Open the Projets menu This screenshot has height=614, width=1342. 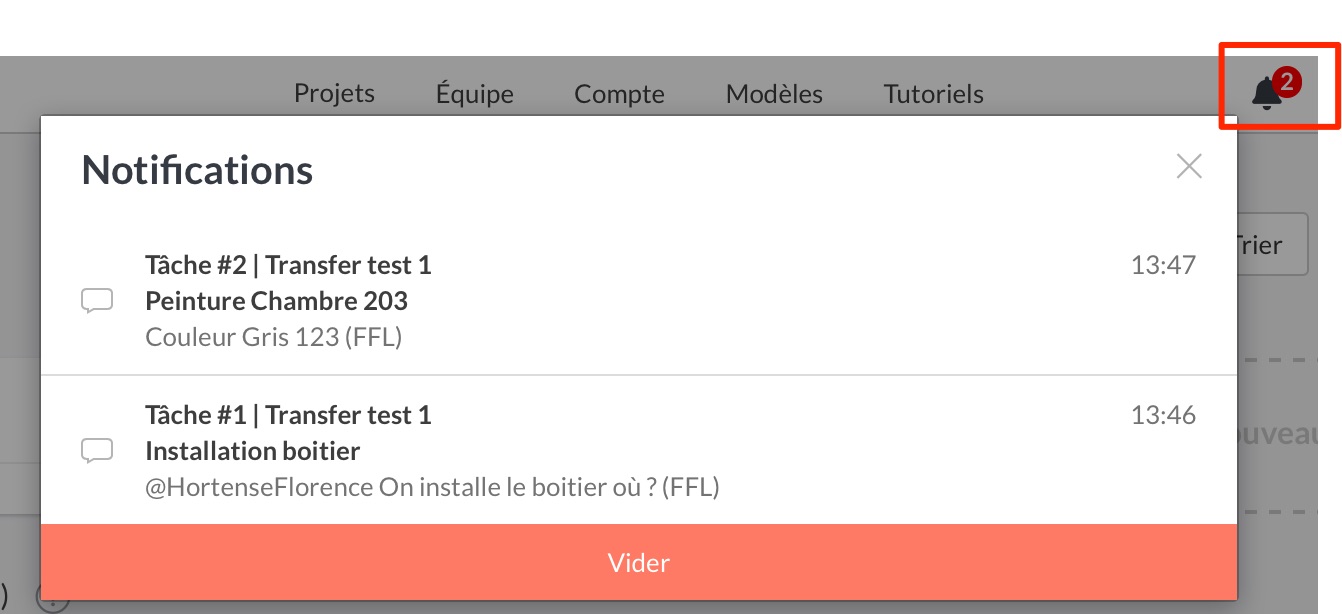point(334,94)
